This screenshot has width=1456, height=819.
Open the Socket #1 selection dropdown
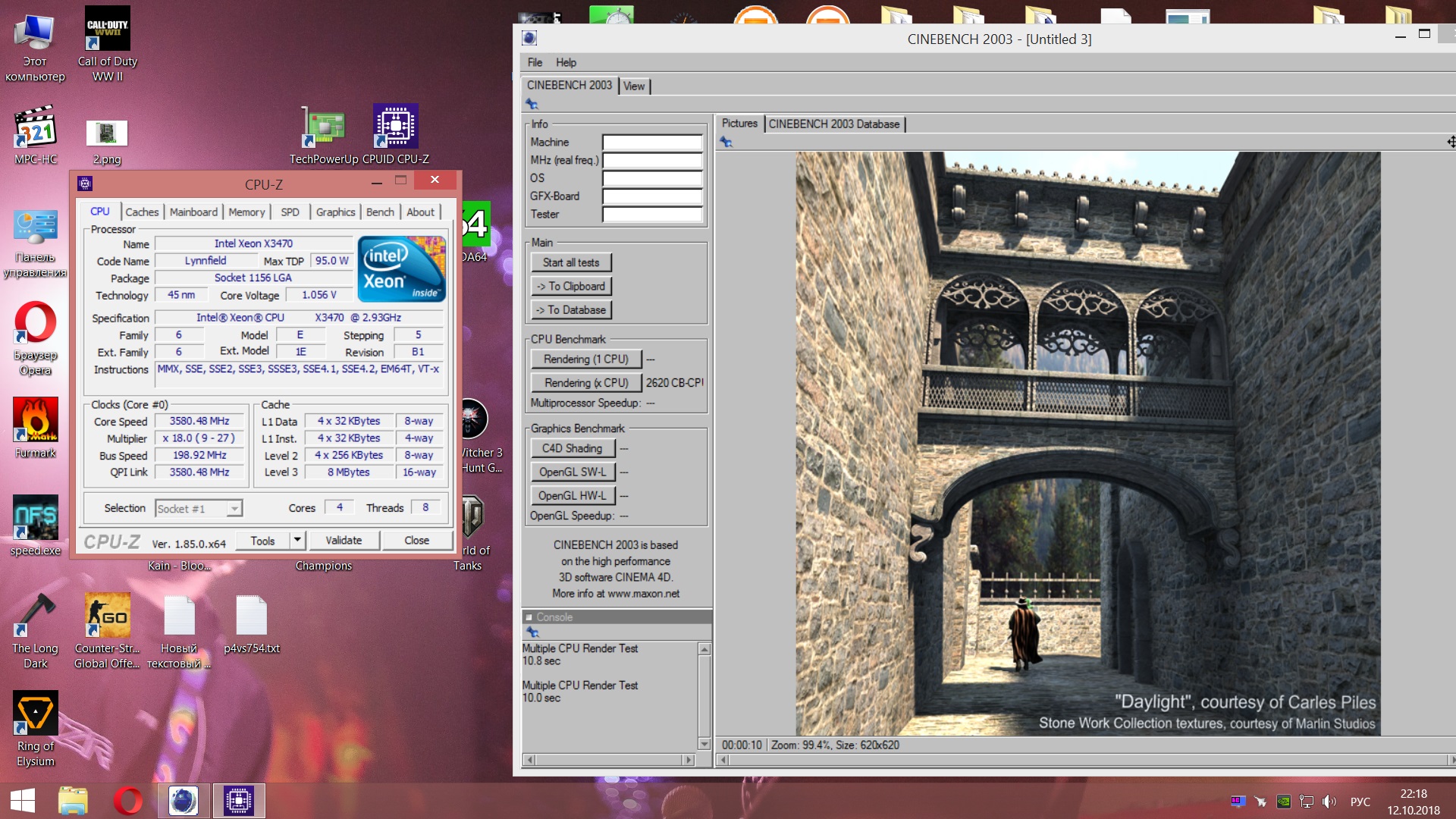coord(199,509)
